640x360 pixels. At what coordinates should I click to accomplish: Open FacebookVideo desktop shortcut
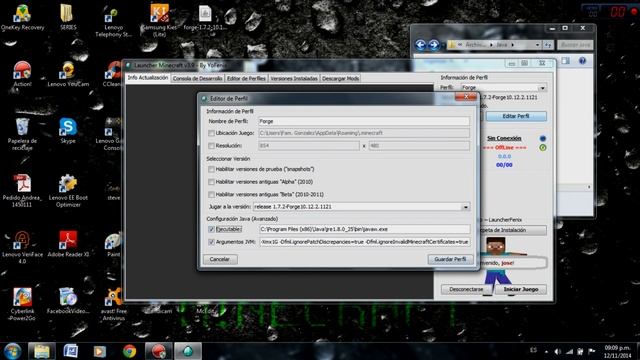68,301
